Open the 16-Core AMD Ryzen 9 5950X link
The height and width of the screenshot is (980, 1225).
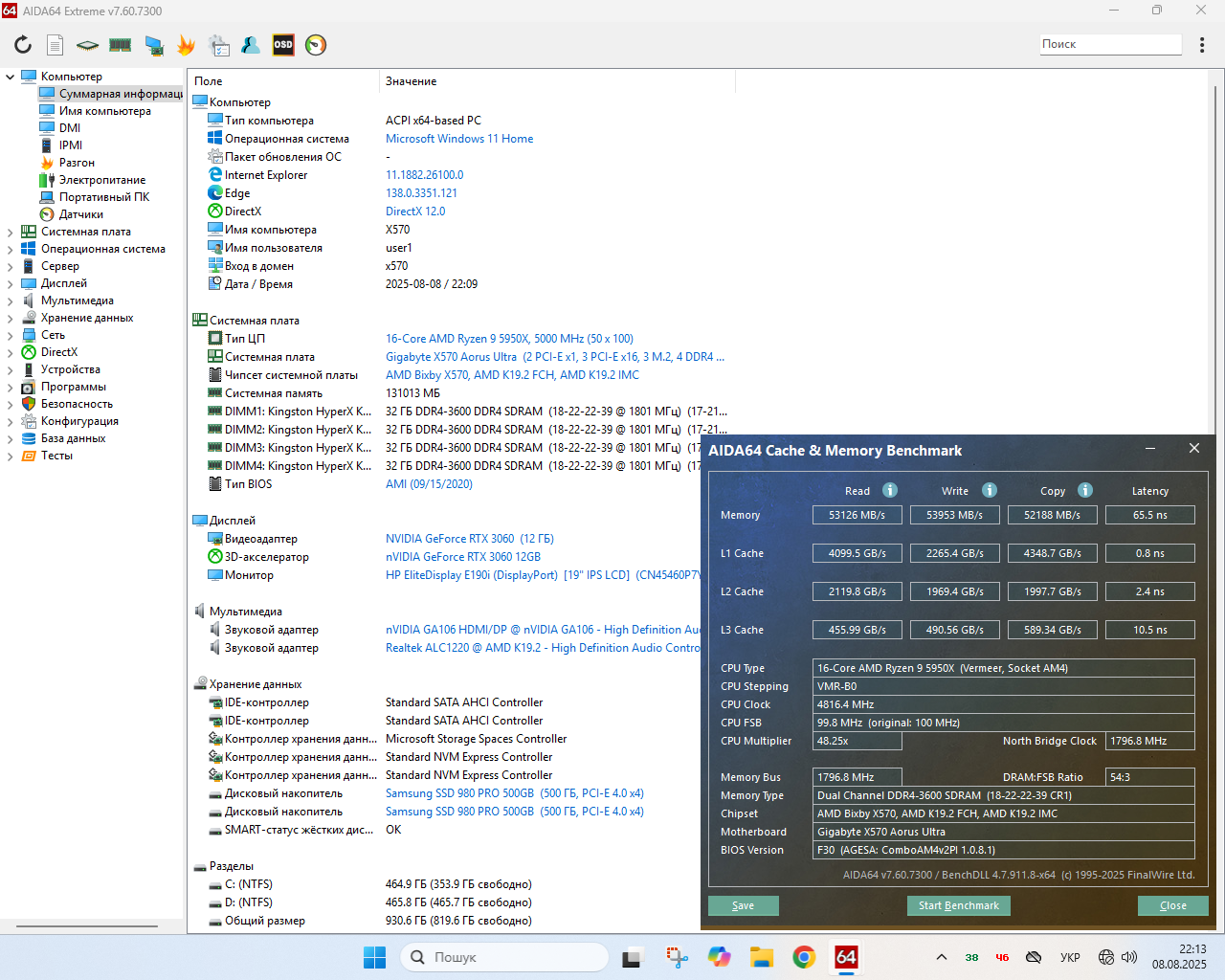[509, 339]
